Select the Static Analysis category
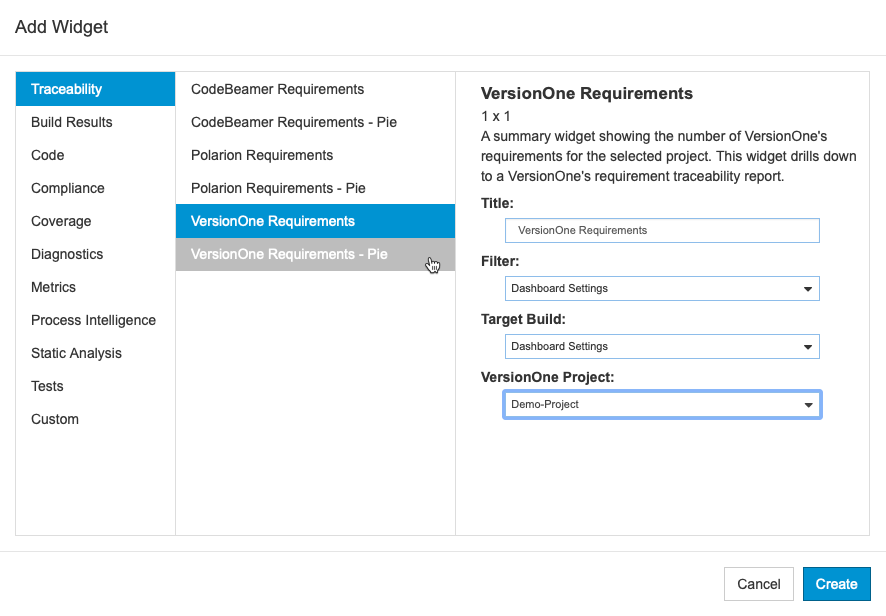This screenshot has width=886, height=616. coord(95,353)
